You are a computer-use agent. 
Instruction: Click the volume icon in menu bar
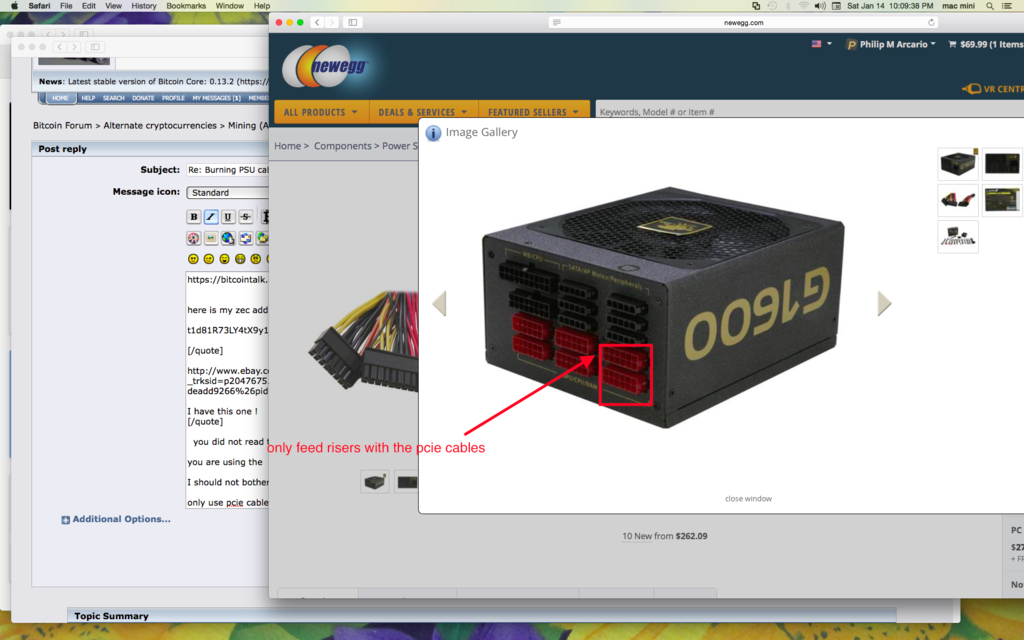[x=820, y=6]
